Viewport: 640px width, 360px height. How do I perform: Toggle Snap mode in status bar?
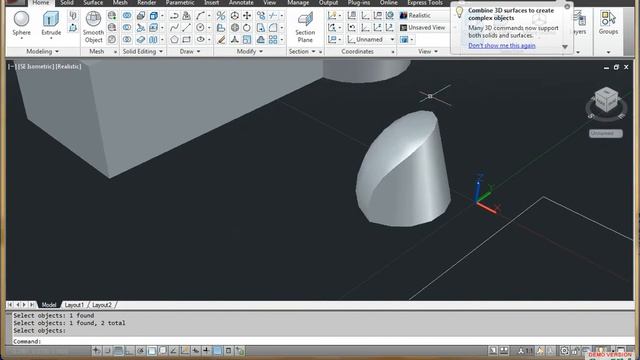coord(107,351)
